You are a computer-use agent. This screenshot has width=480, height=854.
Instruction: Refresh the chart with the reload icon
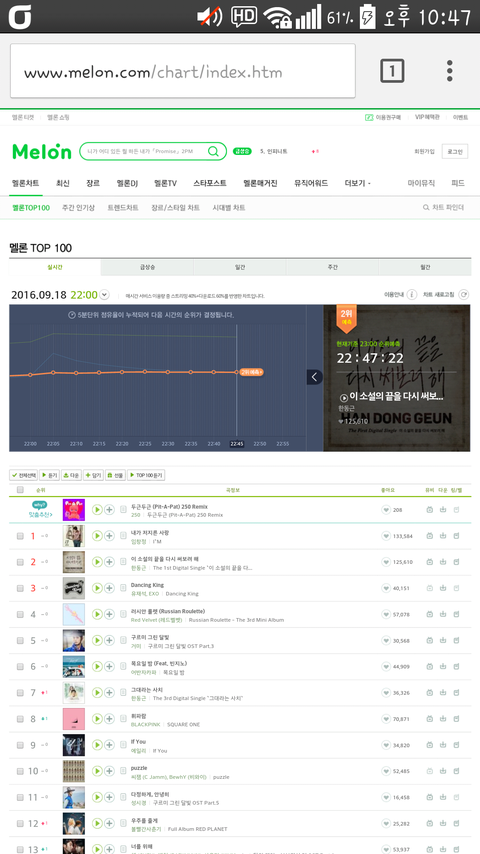tap(464, 295)
